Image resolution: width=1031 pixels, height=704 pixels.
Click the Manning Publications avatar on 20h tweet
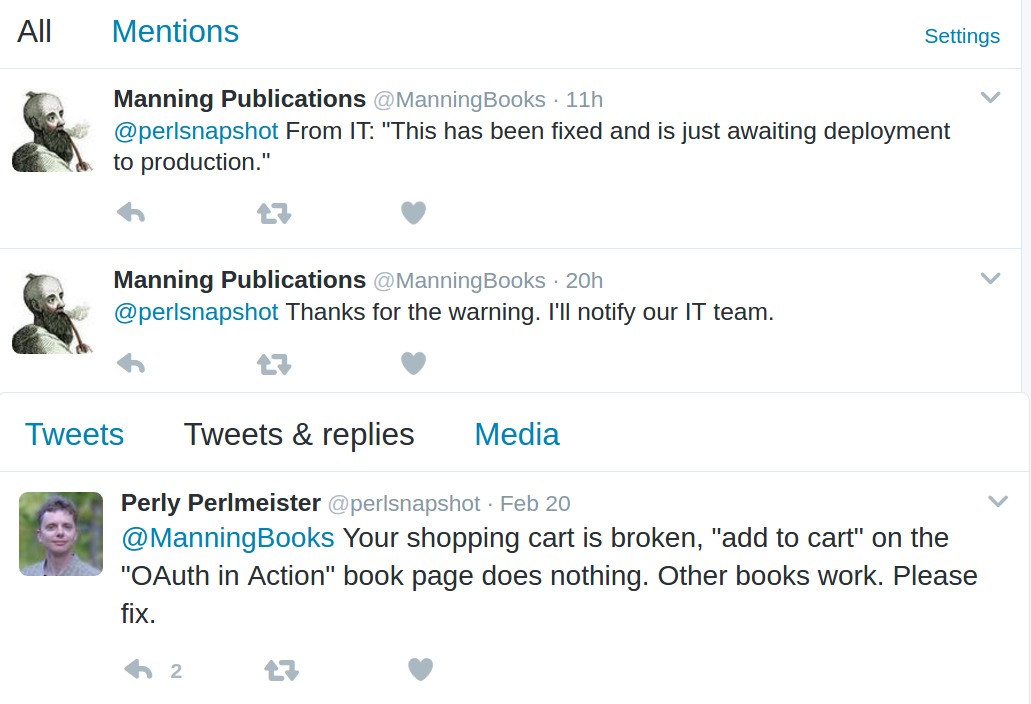pyautogui.click(x=52, y=312)
